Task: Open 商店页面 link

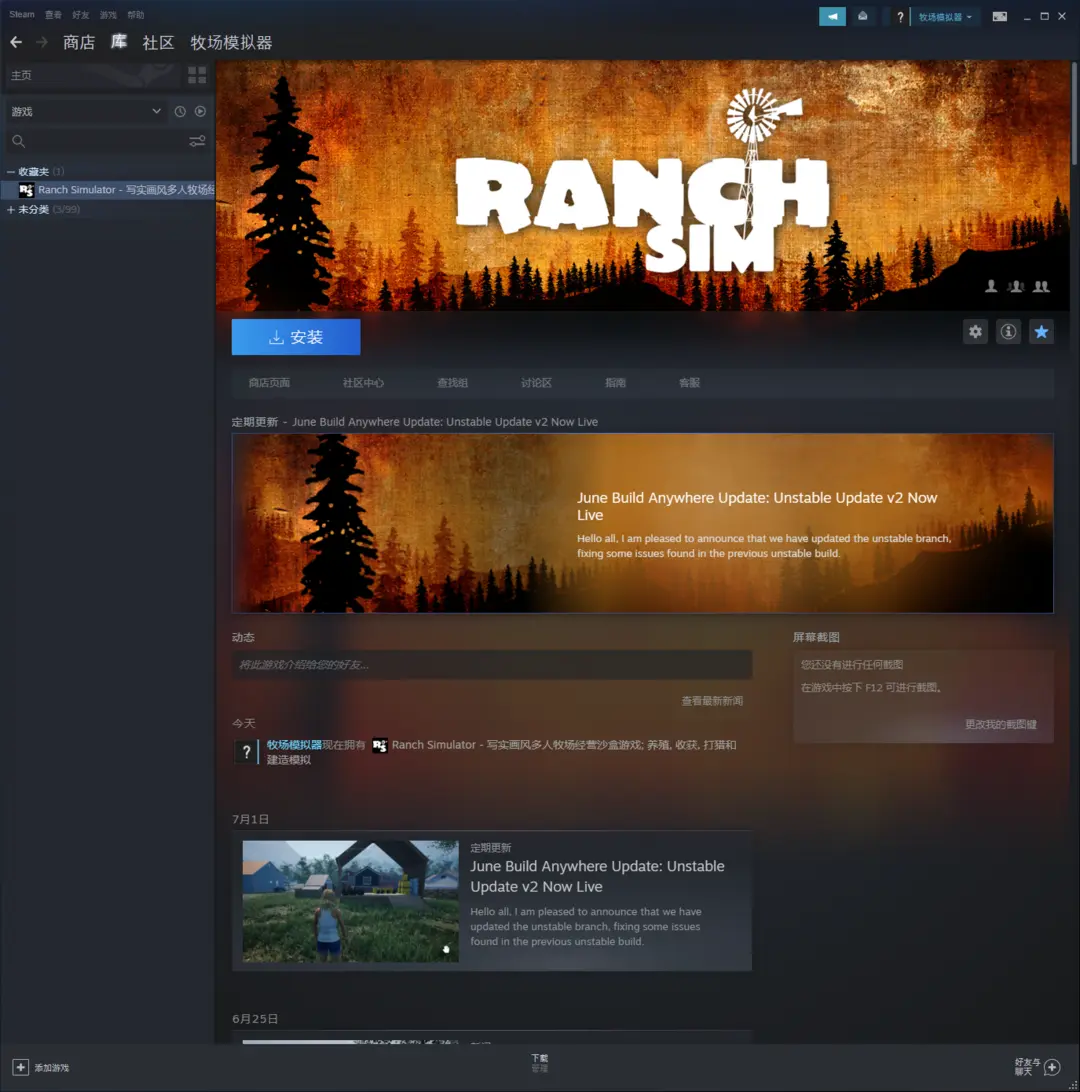Action: (x=269, y=383)
